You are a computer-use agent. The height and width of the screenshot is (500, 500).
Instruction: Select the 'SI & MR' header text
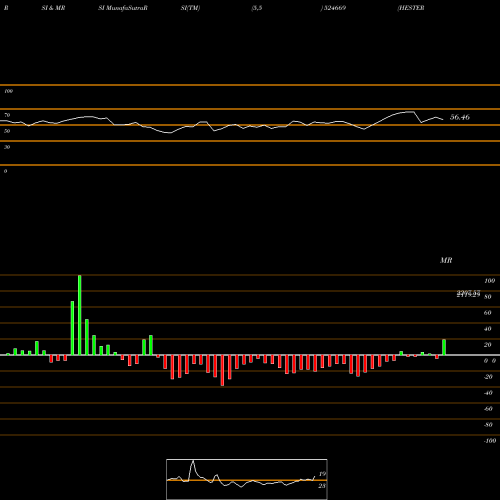point(53,8)
